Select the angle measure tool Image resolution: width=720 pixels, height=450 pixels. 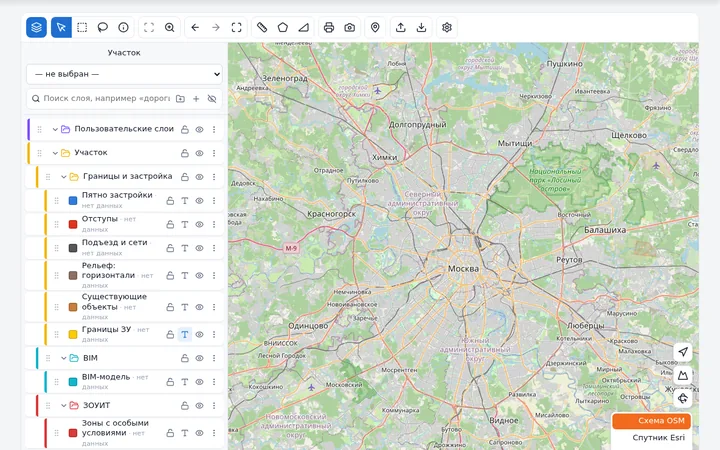(304, 28)
